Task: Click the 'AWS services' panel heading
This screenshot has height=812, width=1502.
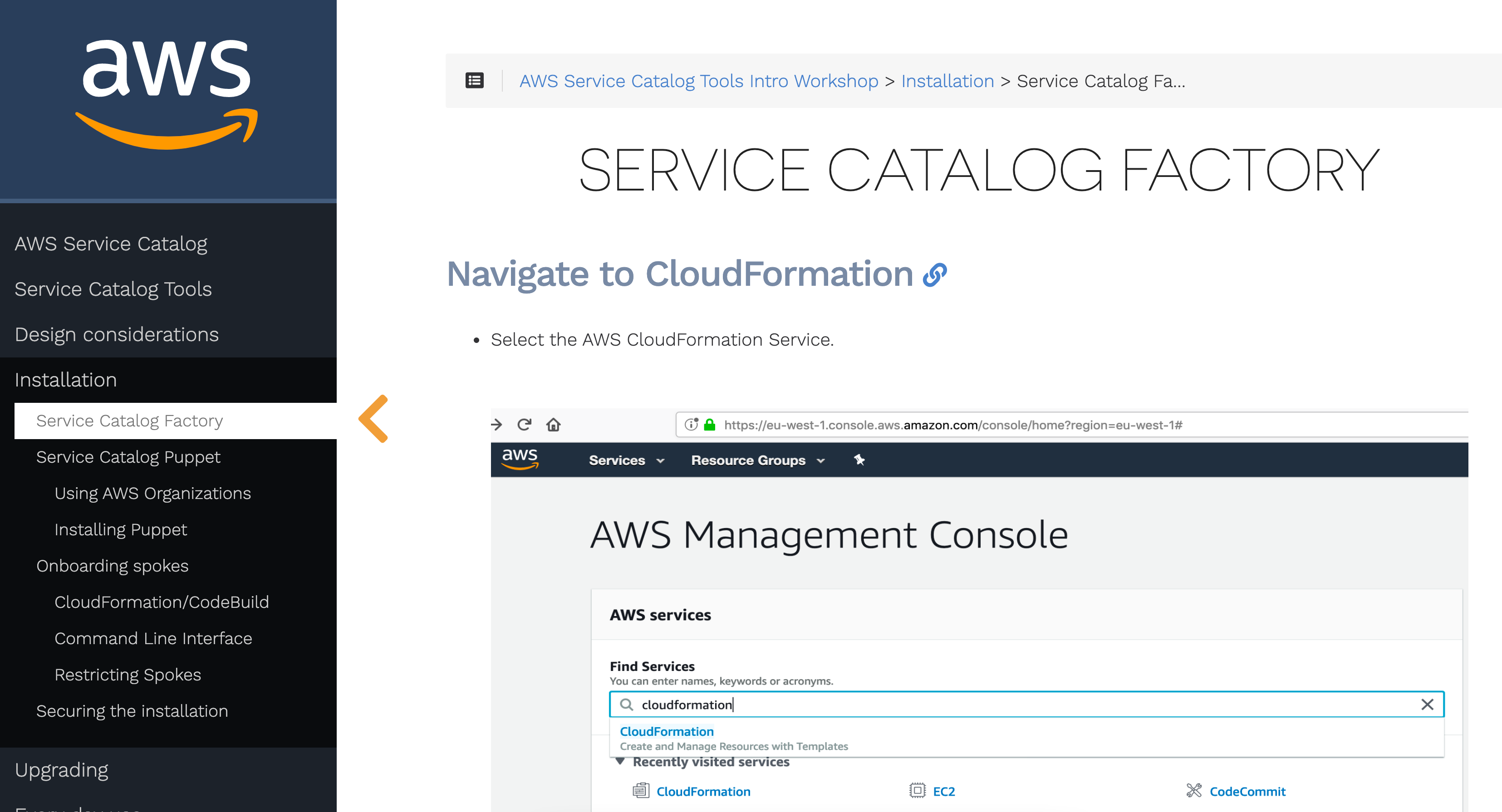Action: point(660,615)
